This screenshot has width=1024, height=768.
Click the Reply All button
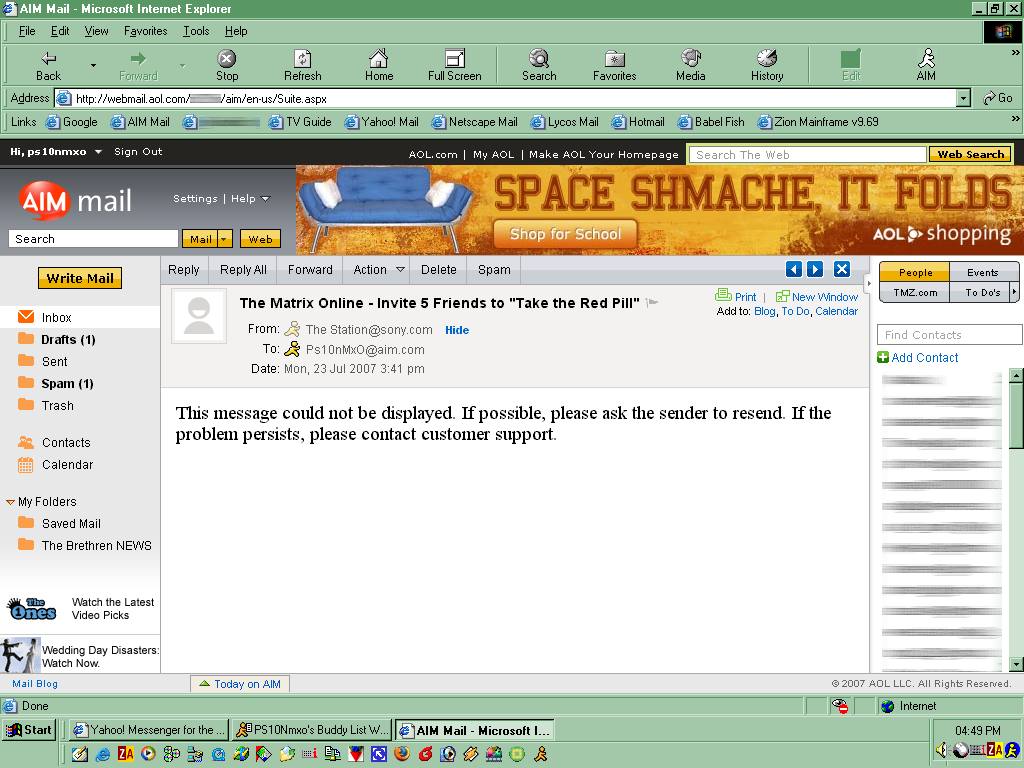click(x=243, y=270)
